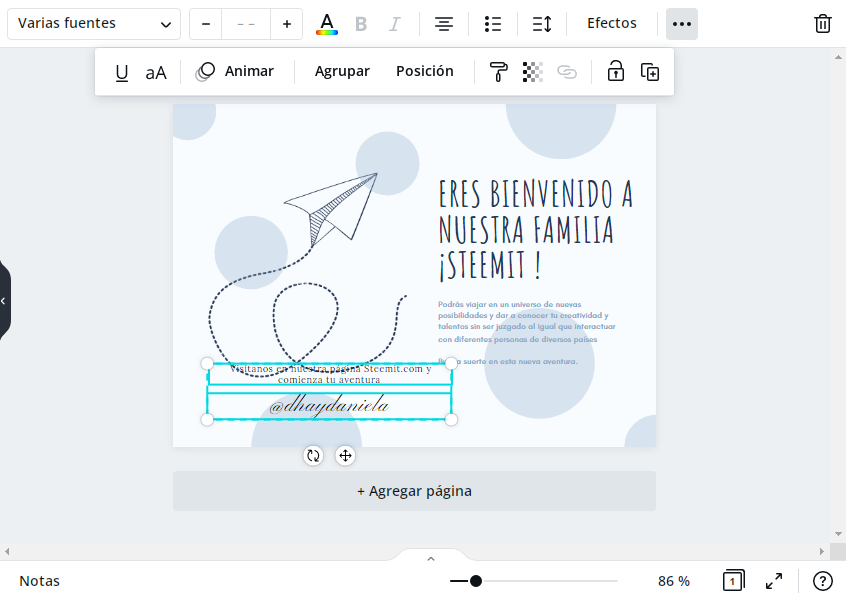
Task: Select the @dhaydaniela signature text
Action: (329, 406)
